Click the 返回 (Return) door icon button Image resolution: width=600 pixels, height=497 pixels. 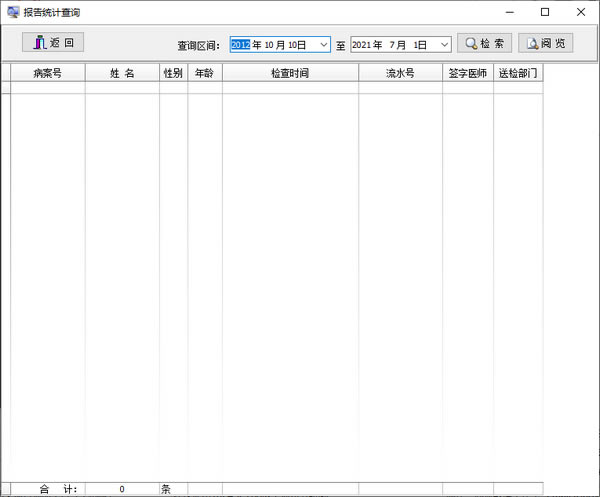click(53, 42)
